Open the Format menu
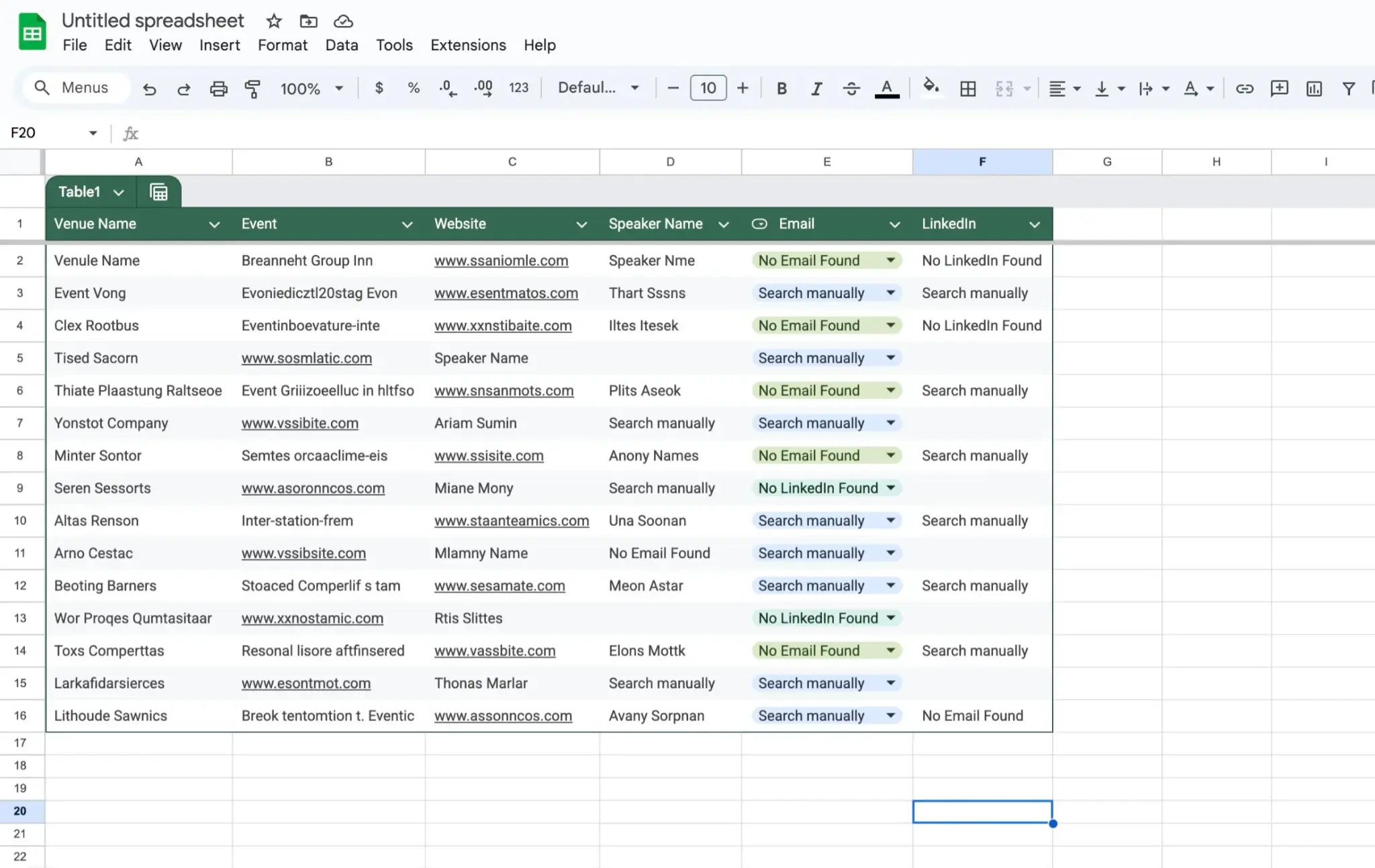This screenshot has width=1375, height=868. pos(282,45)
